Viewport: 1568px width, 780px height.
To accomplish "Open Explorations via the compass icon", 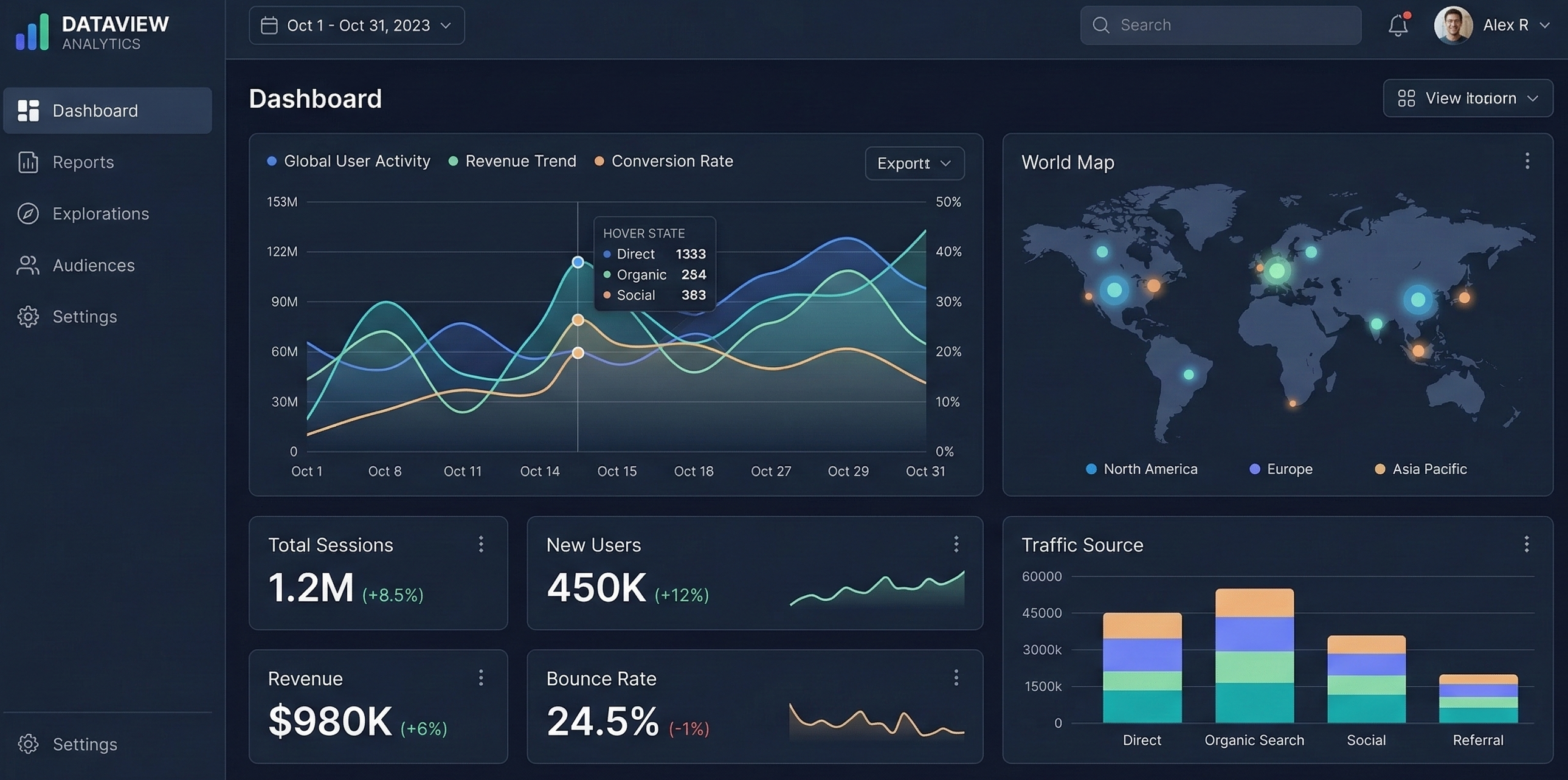I will pos(28,213).
